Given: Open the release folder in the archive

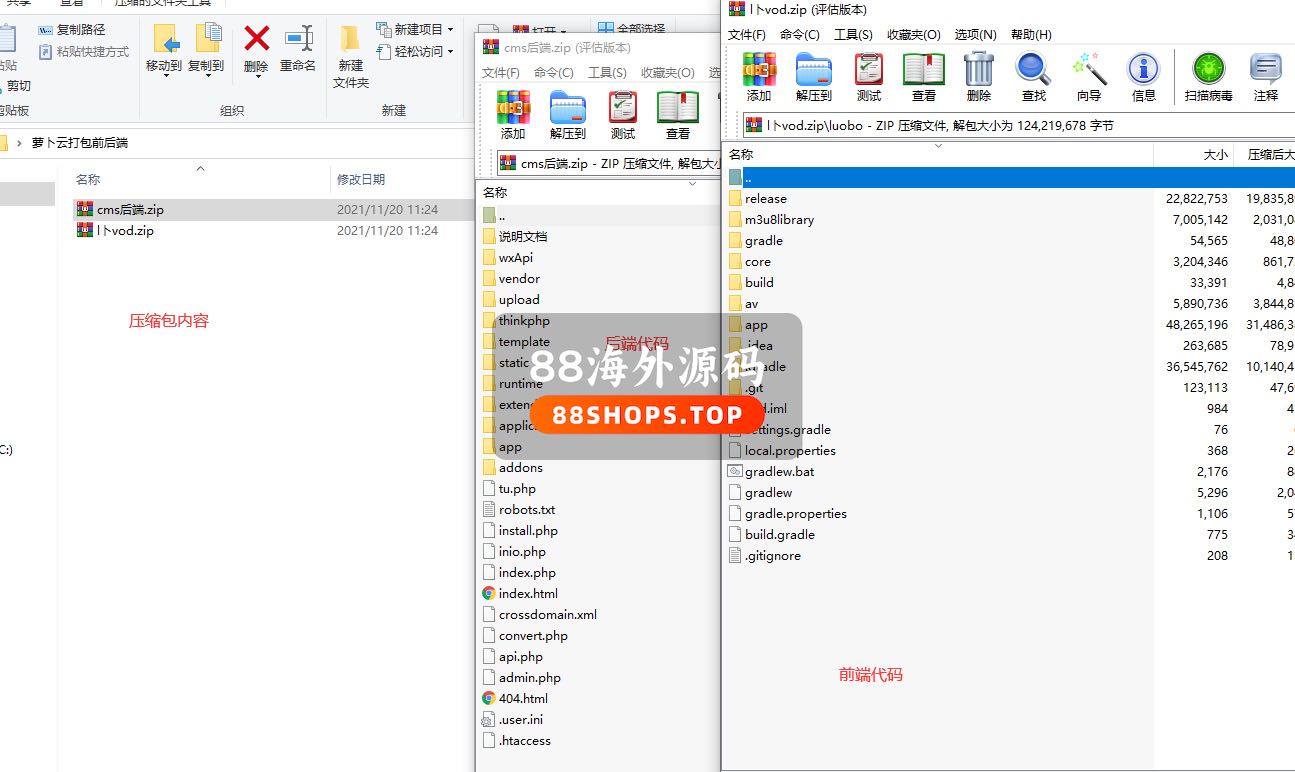Looking at the screenshot, I should (765, 199).
